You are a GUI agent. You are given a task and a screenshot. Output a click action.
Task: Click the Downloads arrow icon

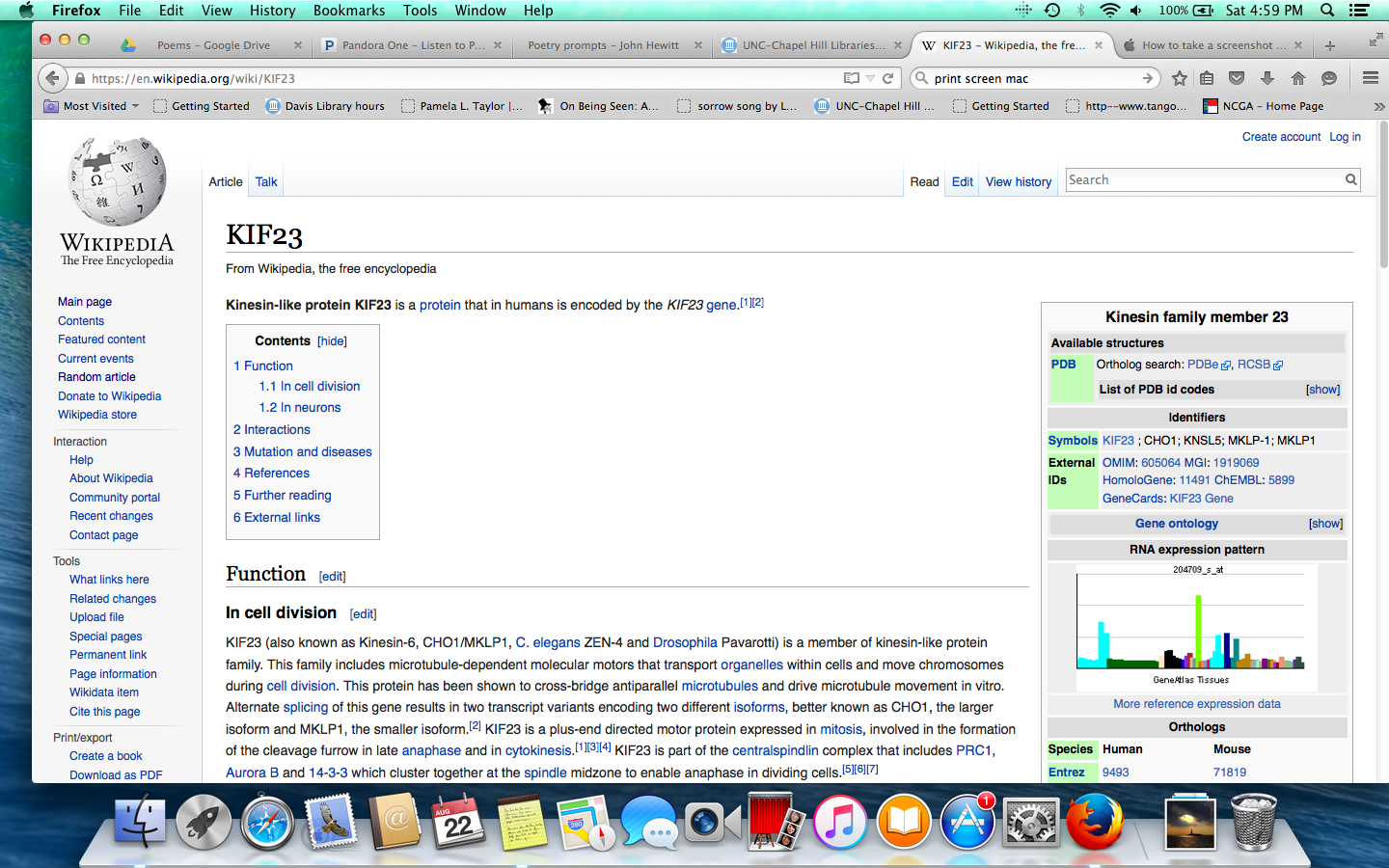[1267, 78]
